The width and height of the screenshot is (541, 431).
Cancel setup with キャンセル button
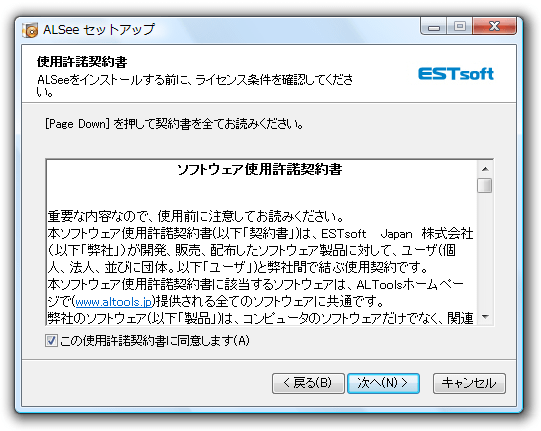click(469, 383)
